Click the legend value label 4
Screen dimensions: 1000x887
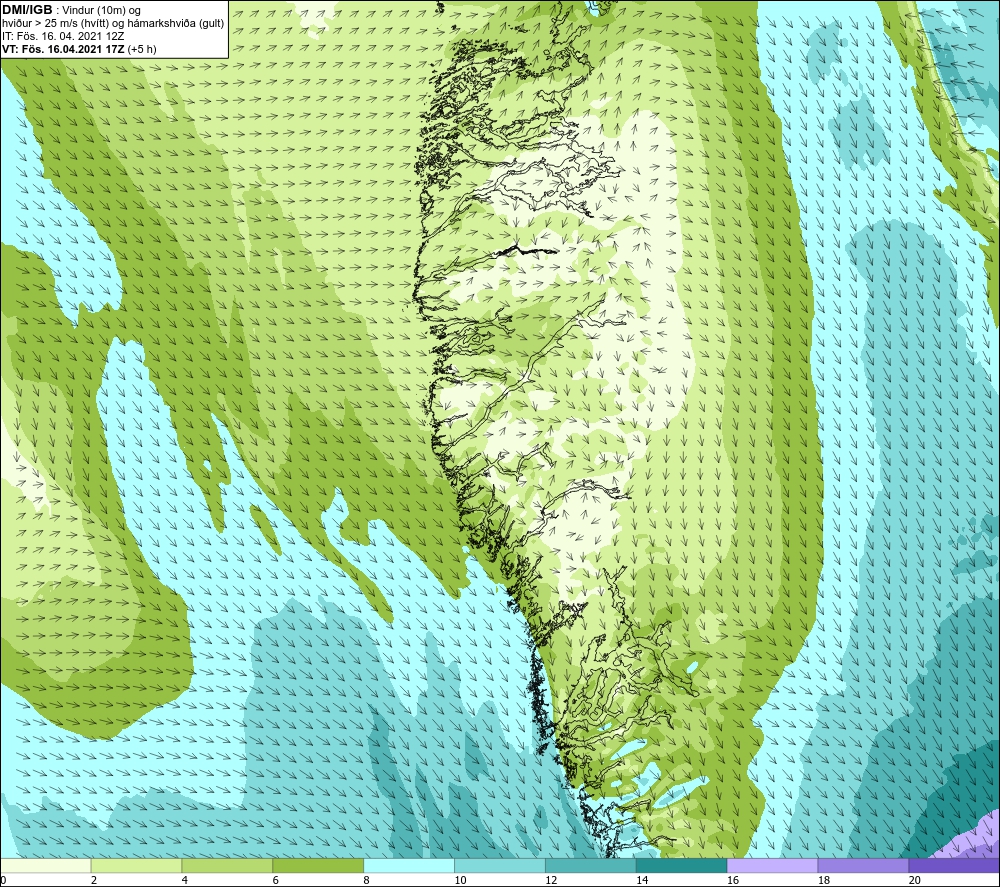tap(184, 880)
